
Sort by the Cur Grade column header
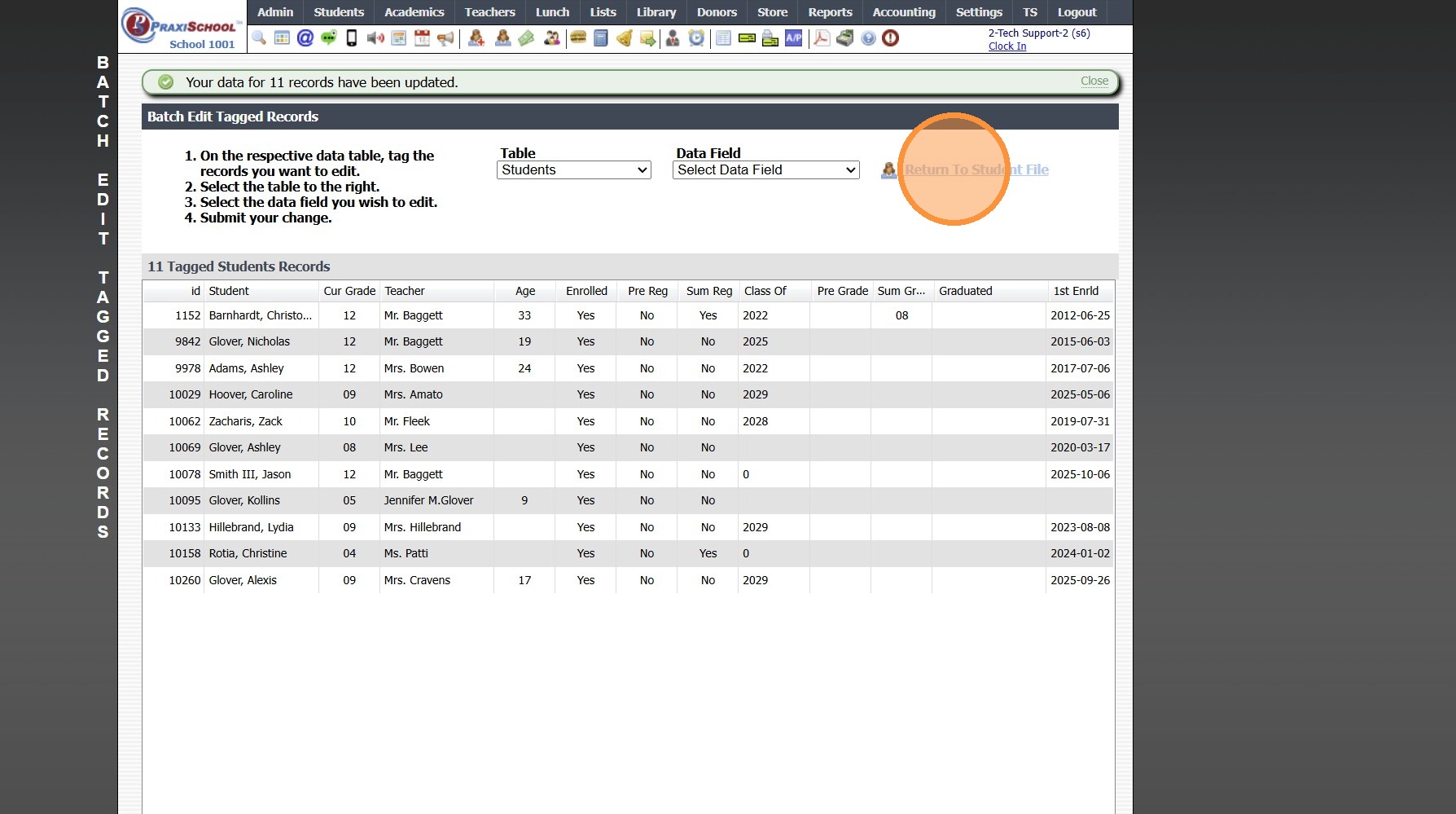(349, 291)
